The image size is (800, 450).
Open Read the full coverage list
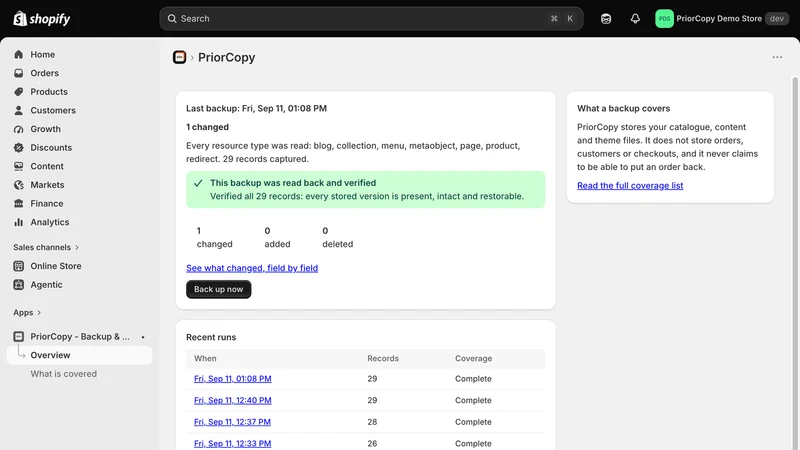coord(630,186)
